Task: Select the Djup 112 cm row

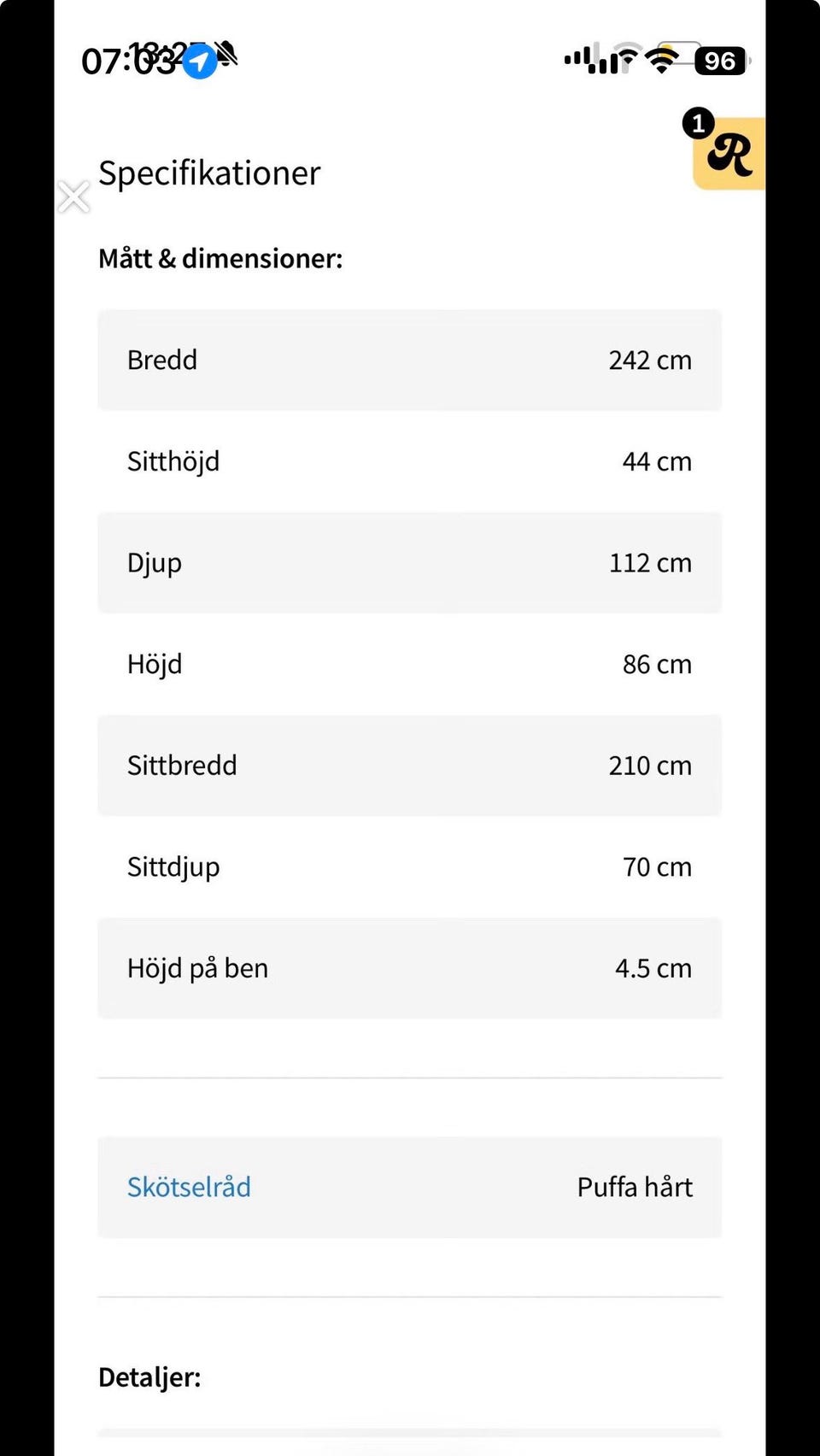Action: click(x=410, y=563)
